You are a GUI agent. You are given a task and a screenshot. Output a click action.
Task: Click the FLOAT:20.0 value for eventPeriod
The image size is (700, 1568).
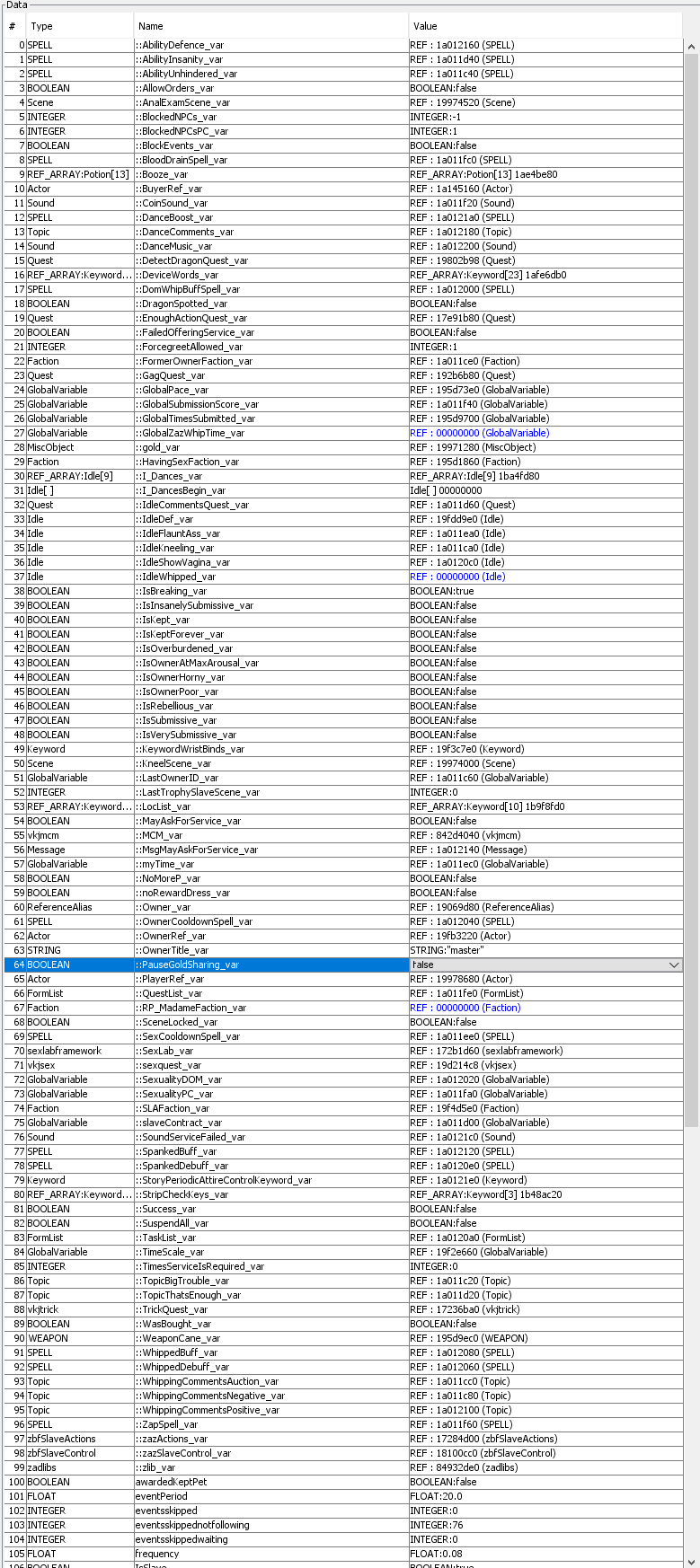pos(437,1496)
